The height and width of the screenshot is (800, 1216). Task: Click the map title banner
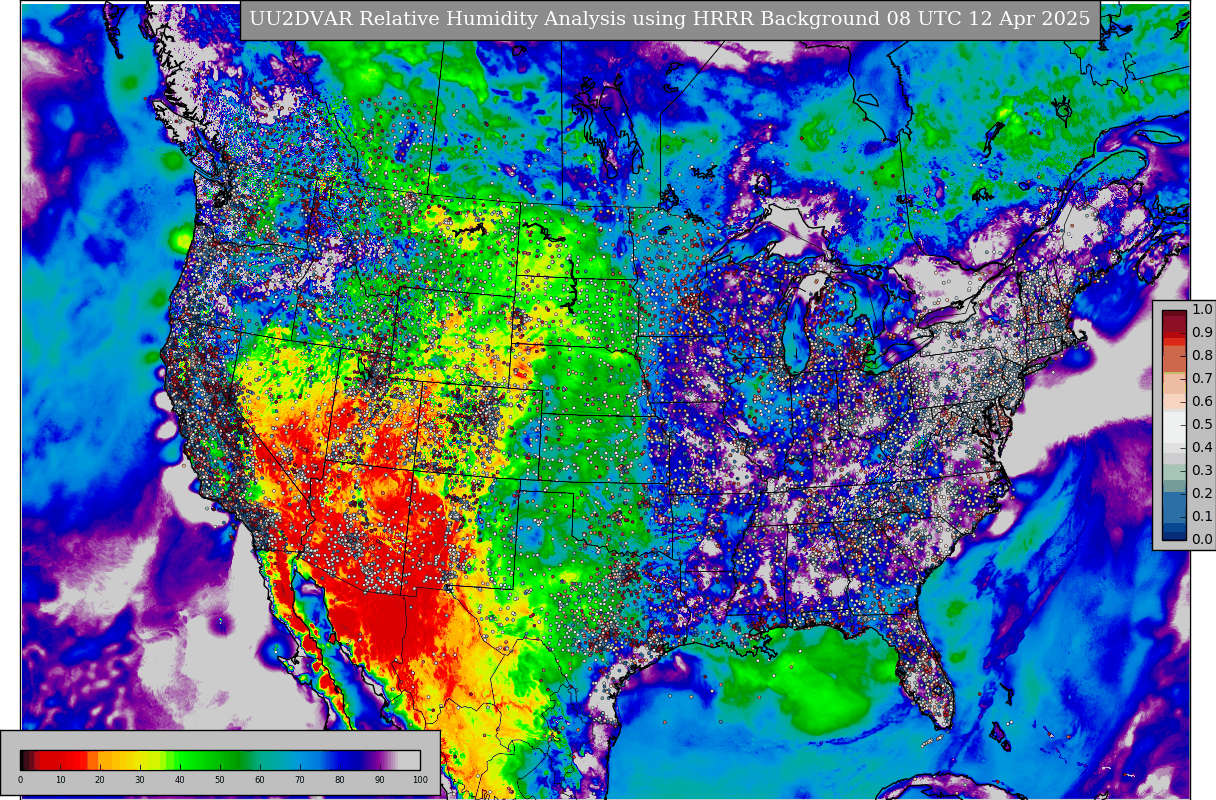click(669, 20)
